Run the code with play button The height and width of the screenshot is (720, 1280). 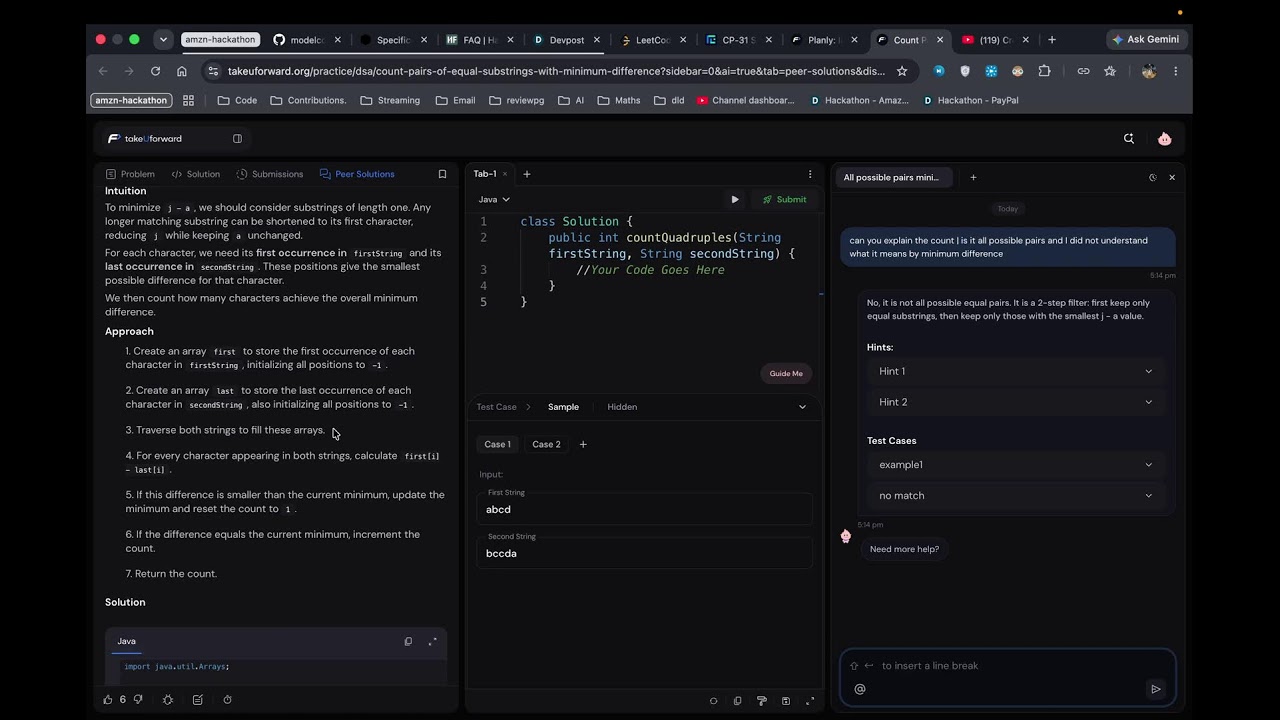pos(735,199)
